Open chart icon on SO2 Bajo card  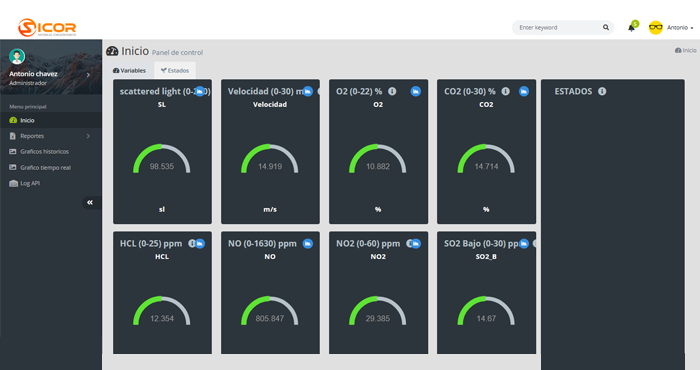[x=524, y=244]
